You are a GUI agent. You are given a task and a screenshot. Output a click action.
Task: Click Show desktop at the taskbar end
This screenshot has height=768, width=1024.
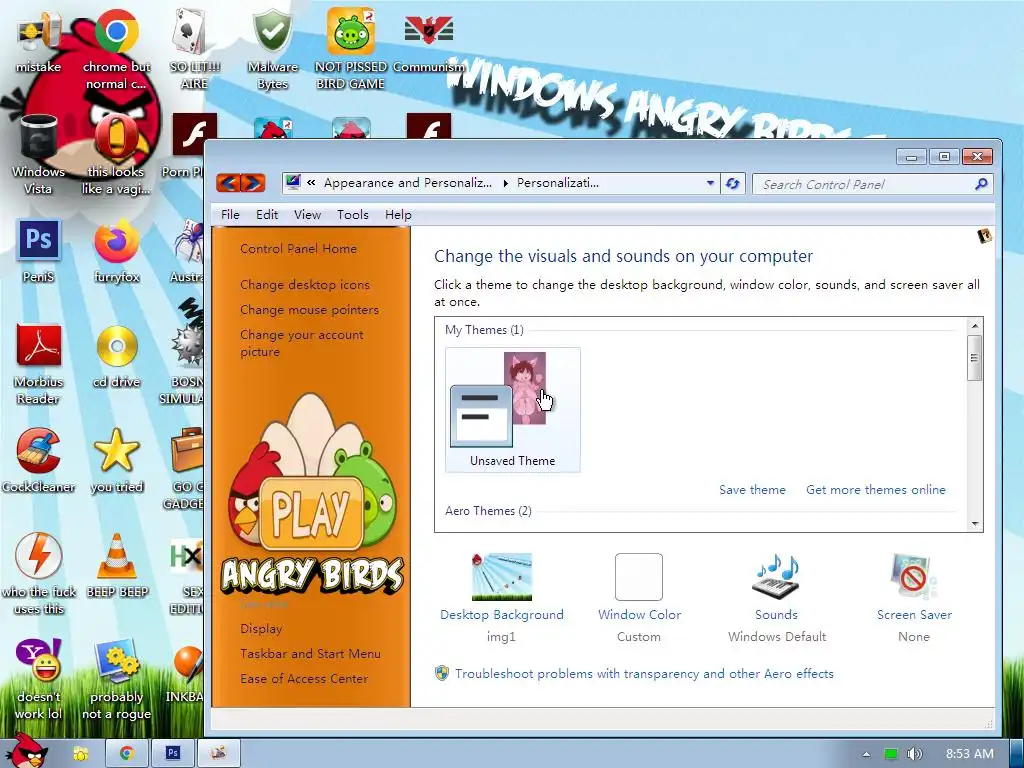[1016, 753]
